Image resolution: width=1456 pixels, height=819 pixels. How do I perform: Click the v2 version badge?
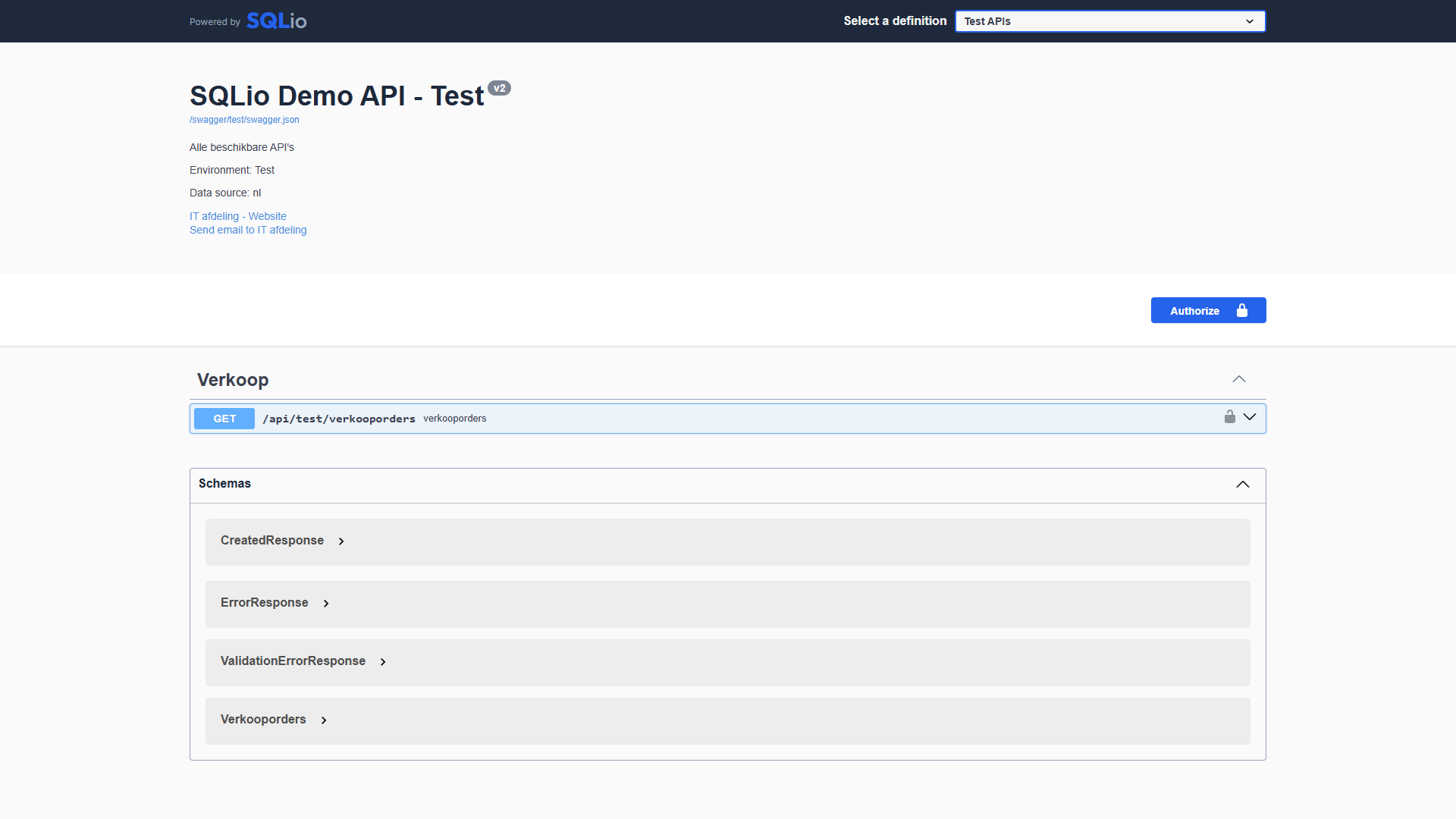point(499,88)
